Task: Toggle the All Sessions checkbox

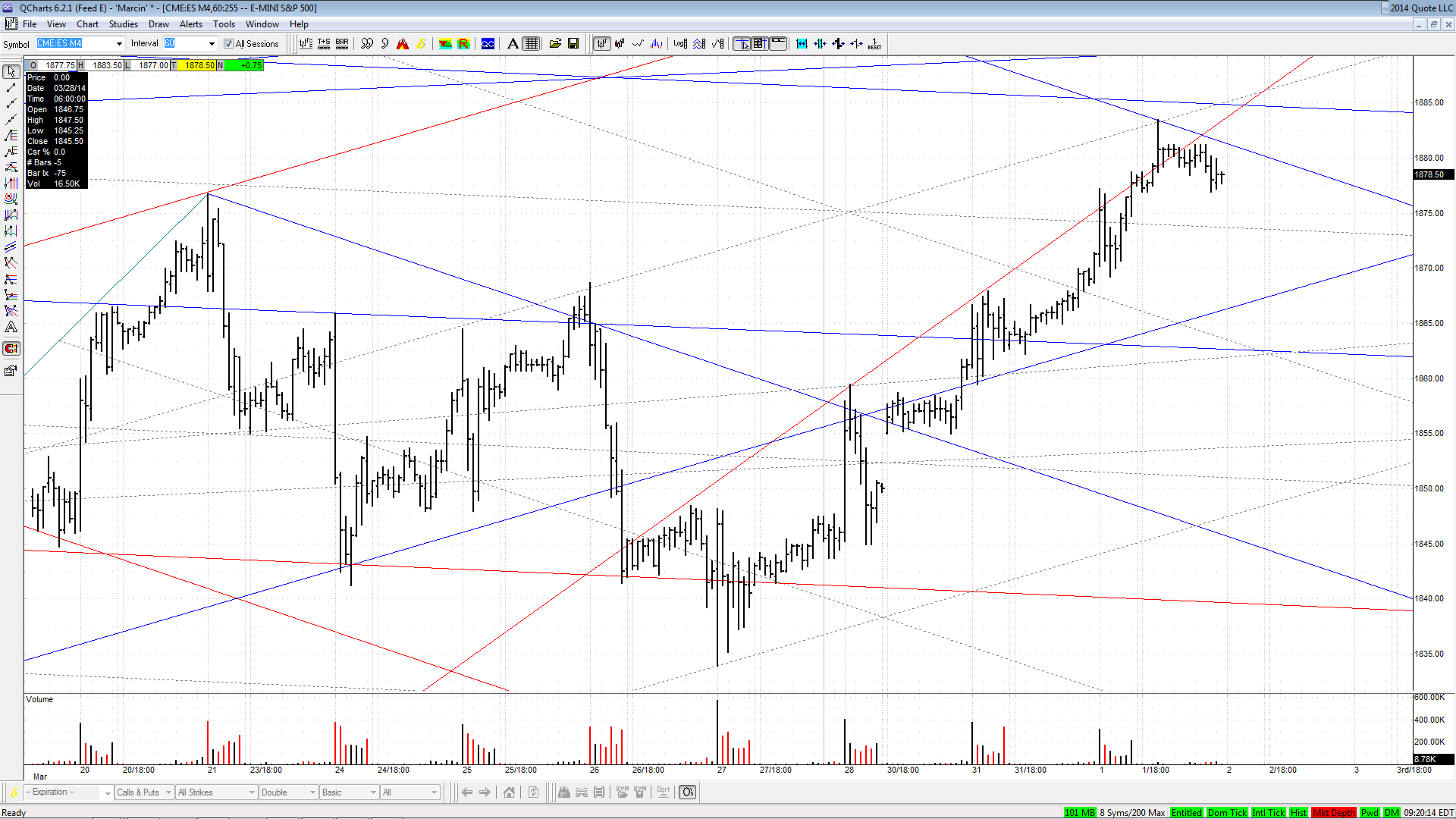Action: pos(228,44)
